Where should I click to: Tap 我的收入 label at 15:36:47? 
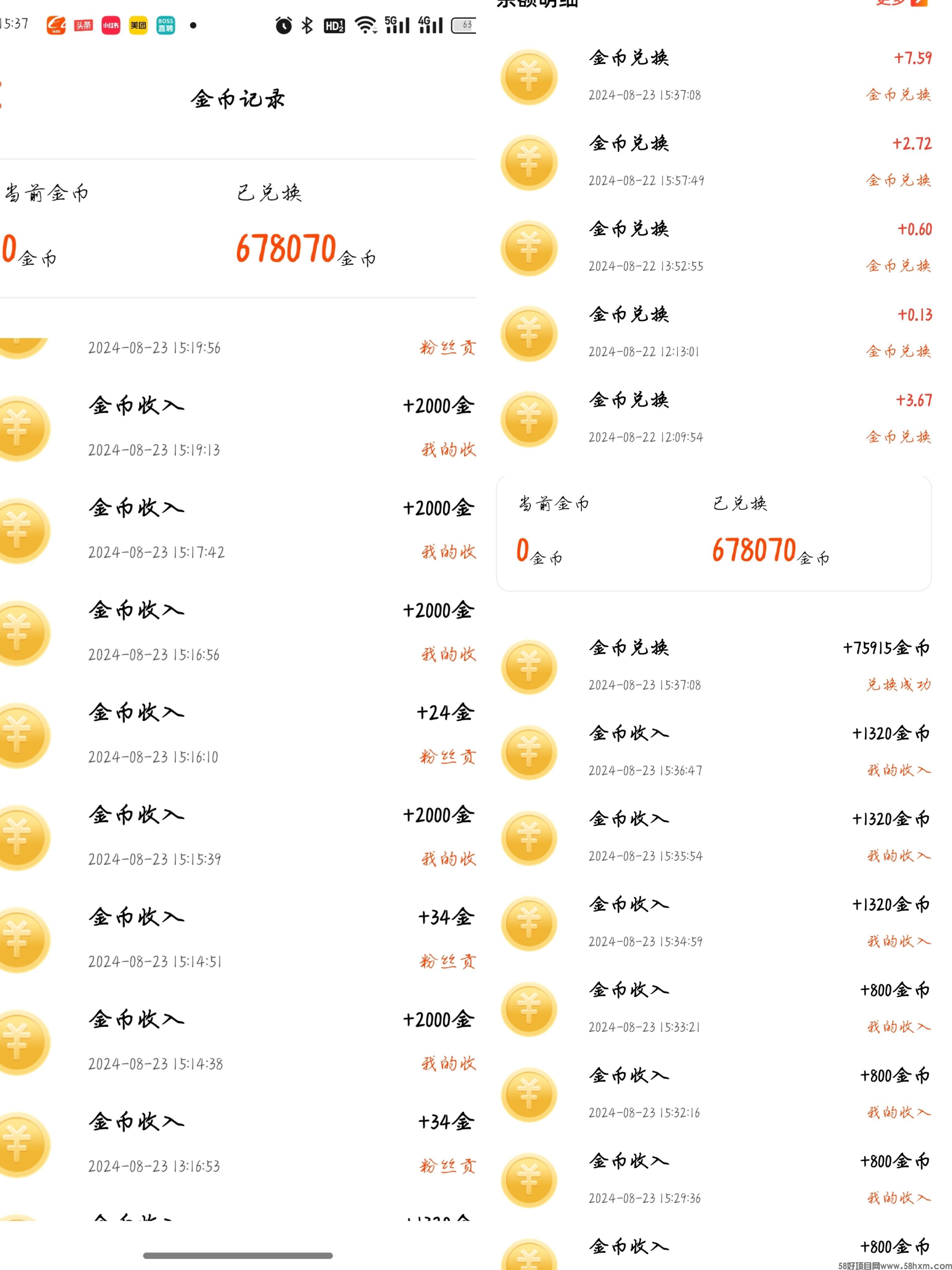click(899, 770)
